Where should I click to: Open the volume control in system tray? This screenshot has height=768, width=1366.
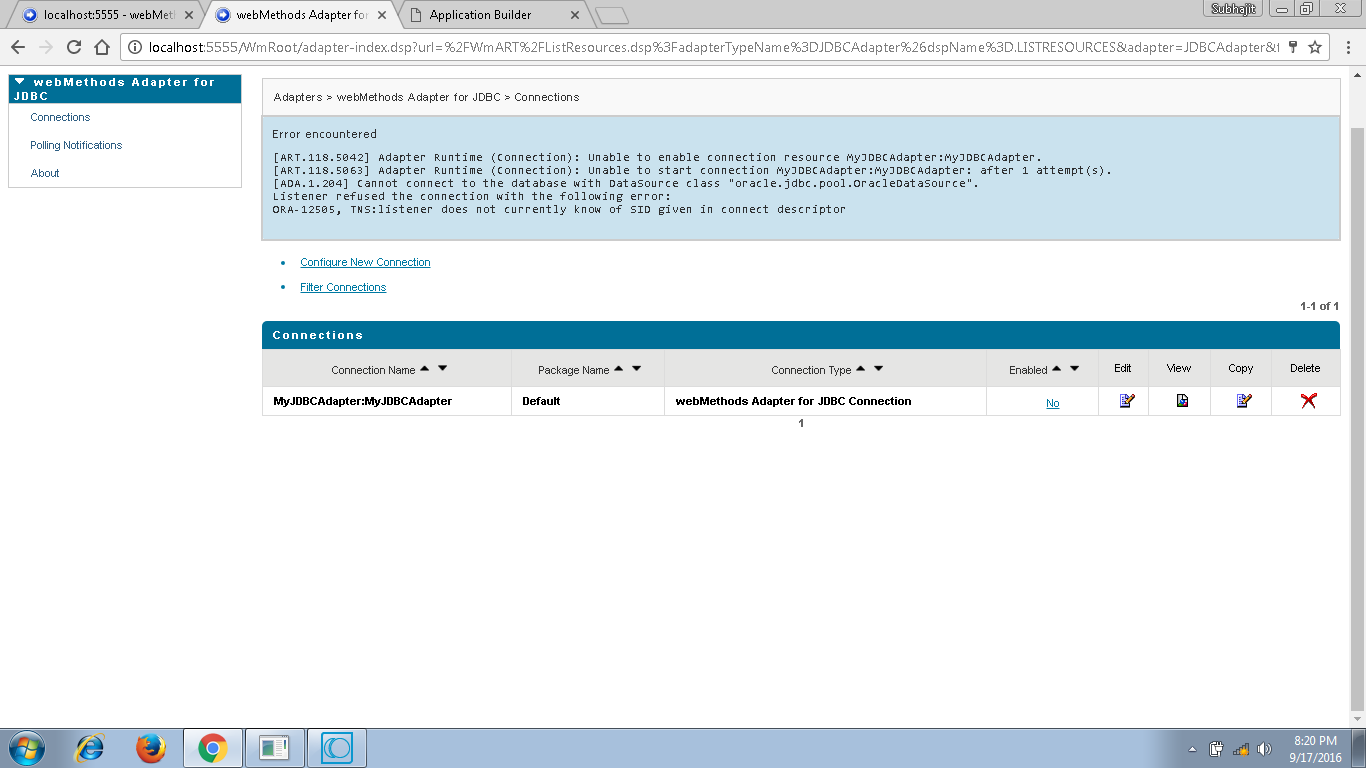pyautogui.click(x=1264, y=749)
